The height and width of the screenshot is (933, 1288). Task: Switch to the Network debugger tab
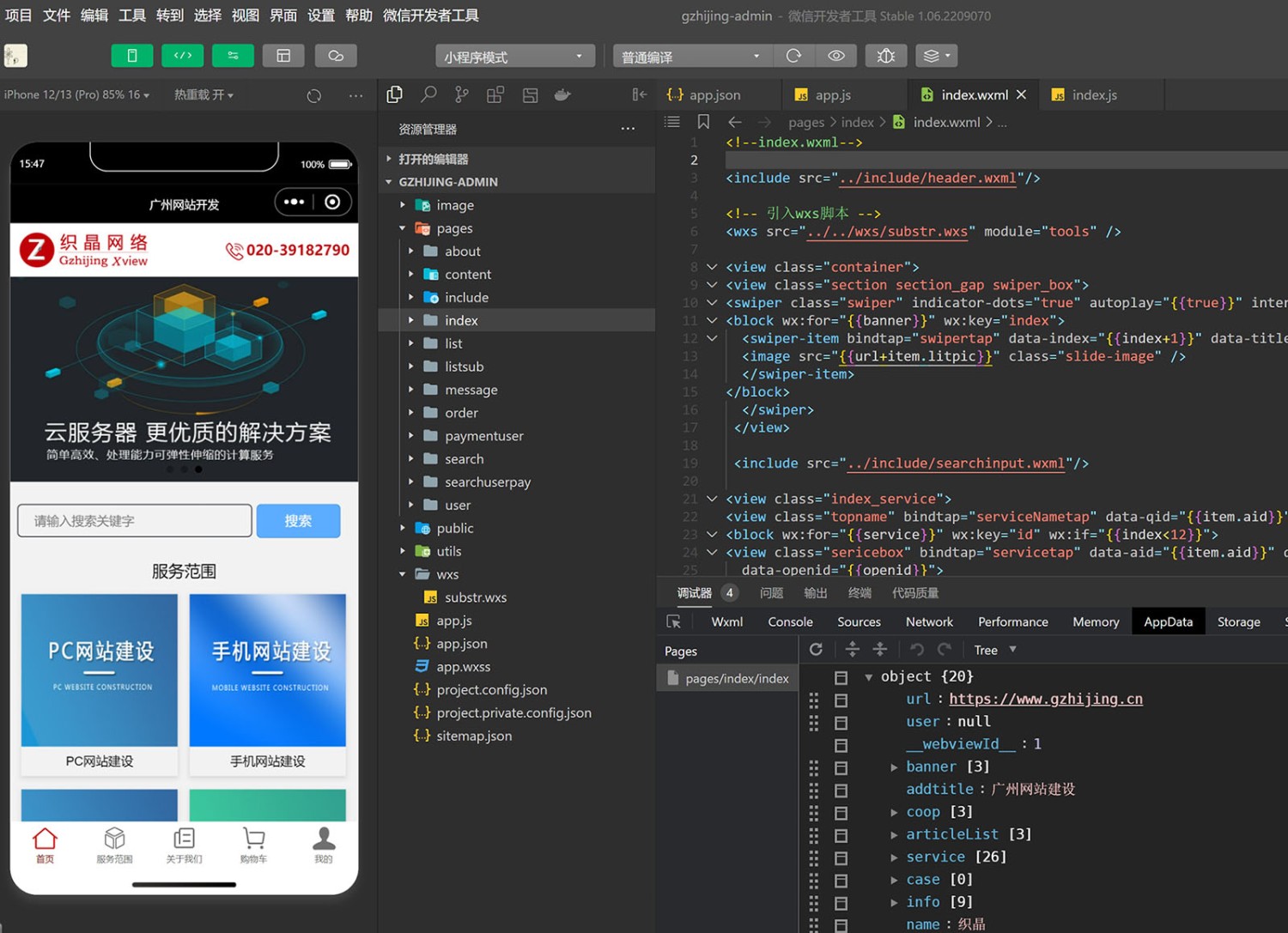click(x=929, y=622)
